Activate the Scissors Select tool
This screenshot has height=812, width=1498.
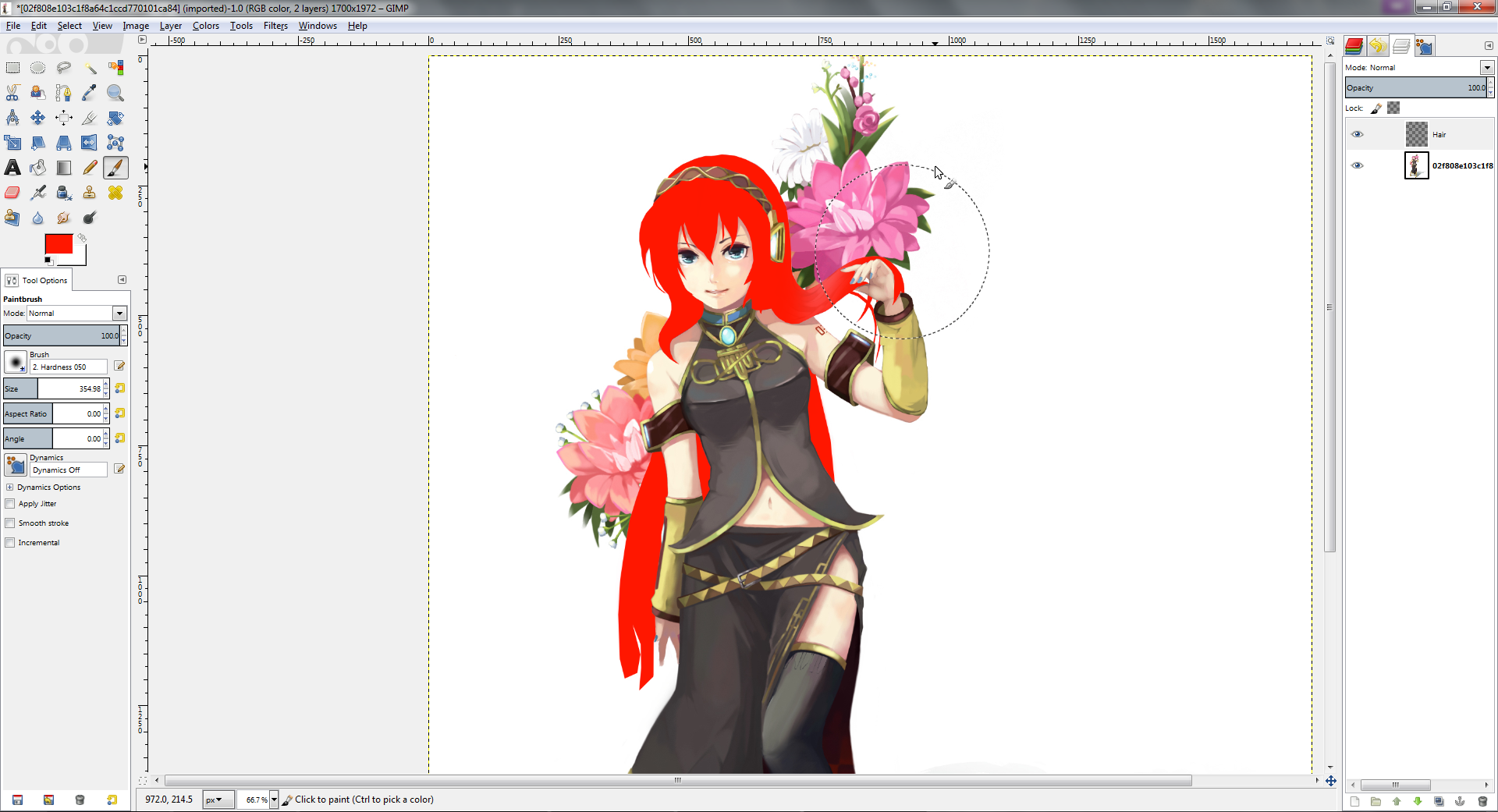coord(12,93)
